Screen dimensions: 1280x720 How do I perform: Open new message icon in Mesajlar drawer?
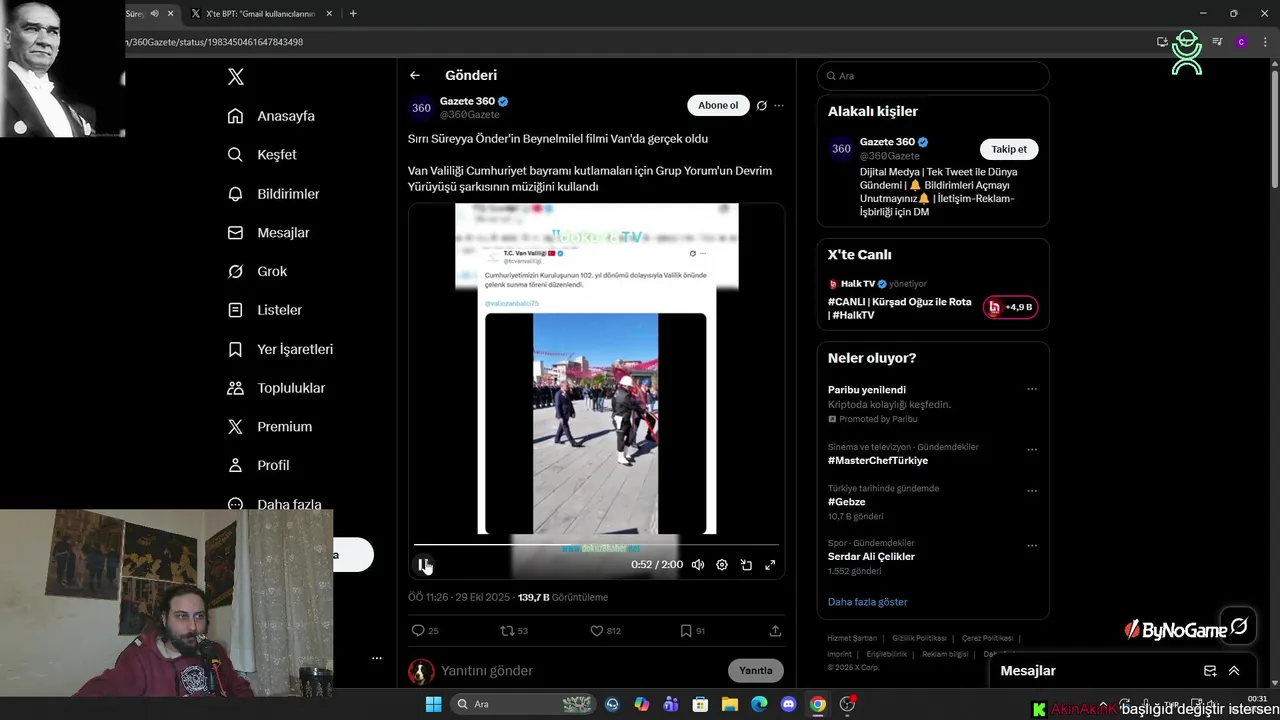(x=1210, y=671)
